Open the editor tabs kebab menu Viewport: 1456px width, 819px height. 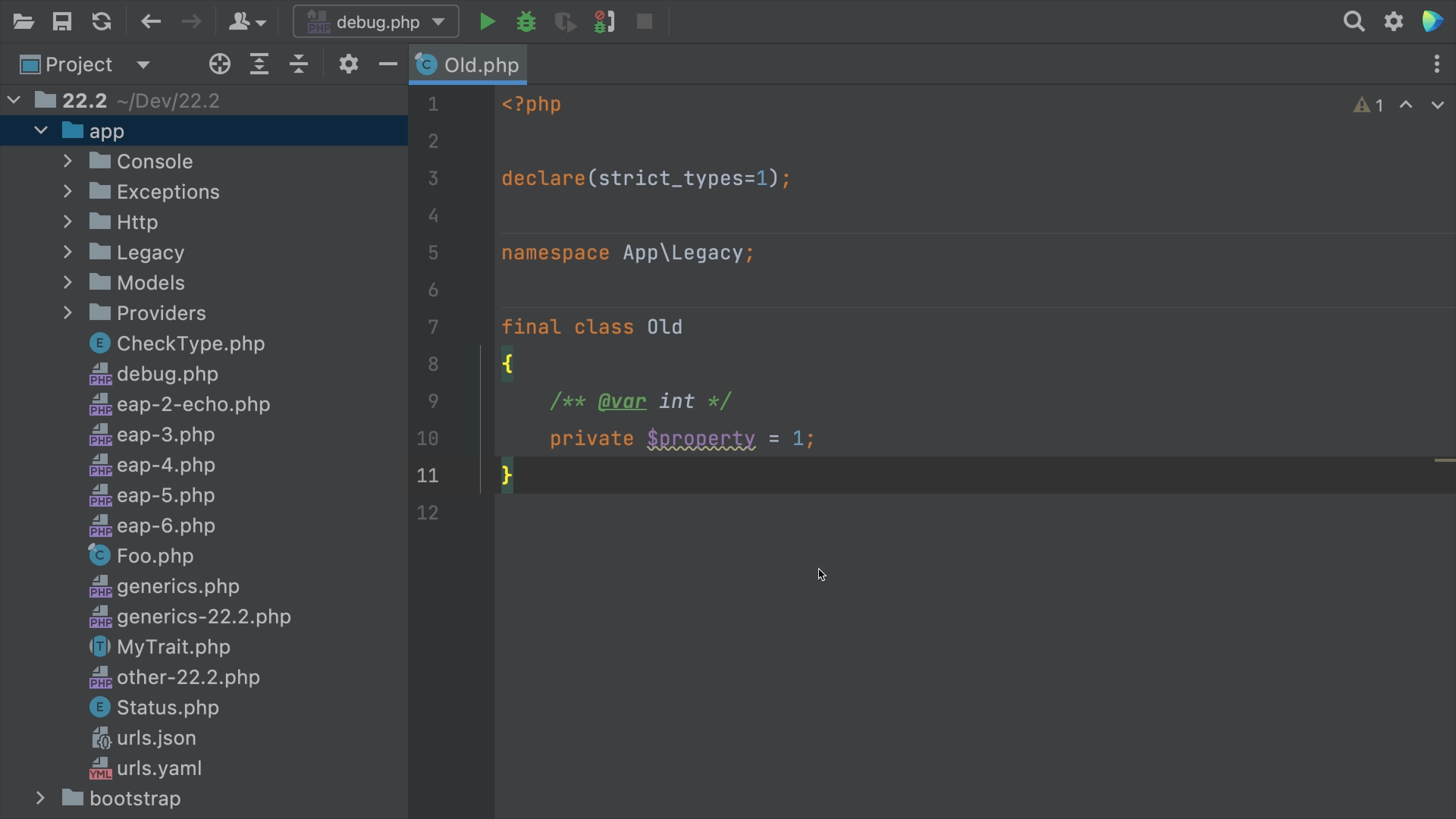coord(1436,64)
